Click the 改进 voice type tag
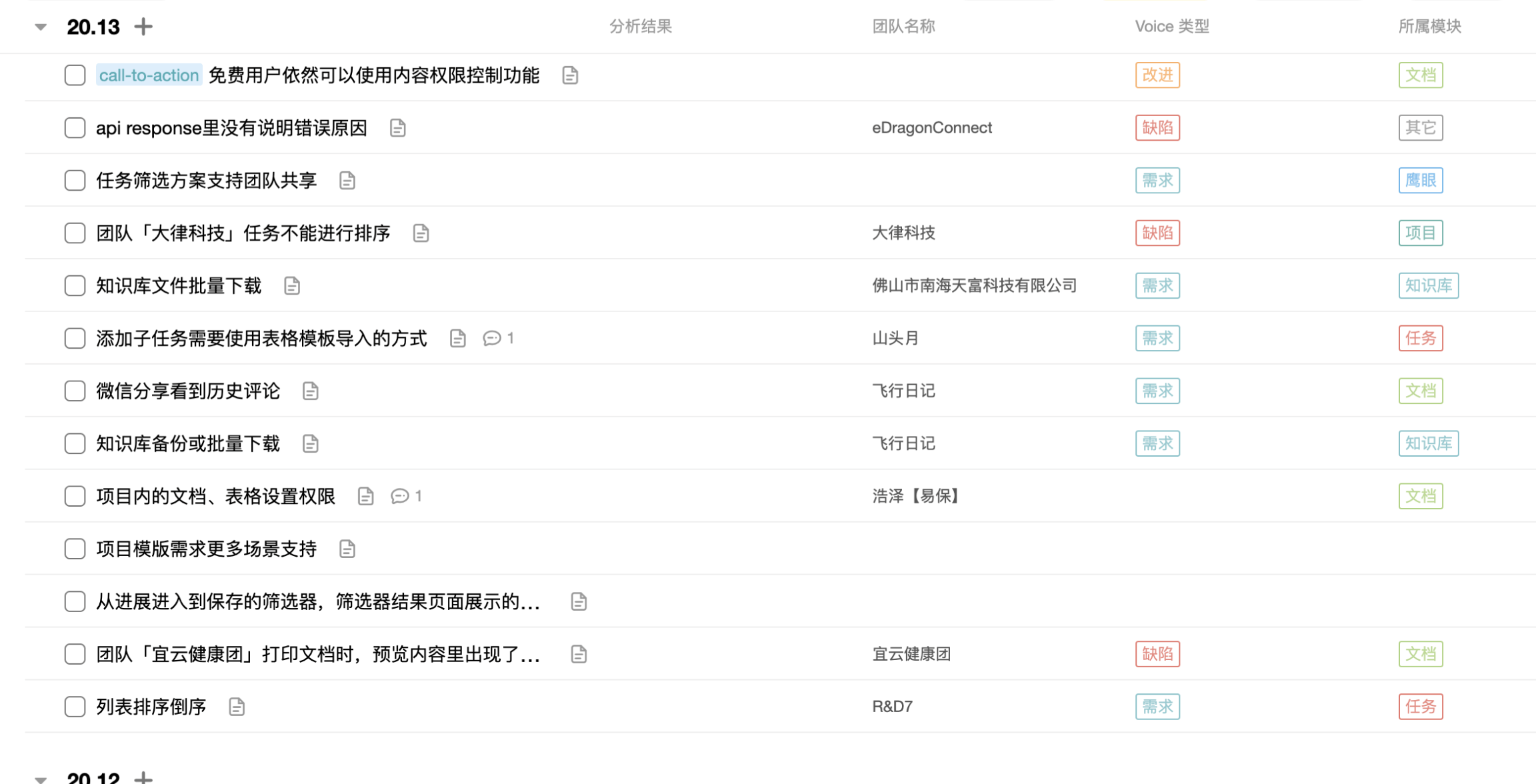Screen dimensions: 1536x784 [x=1158, y=75]
